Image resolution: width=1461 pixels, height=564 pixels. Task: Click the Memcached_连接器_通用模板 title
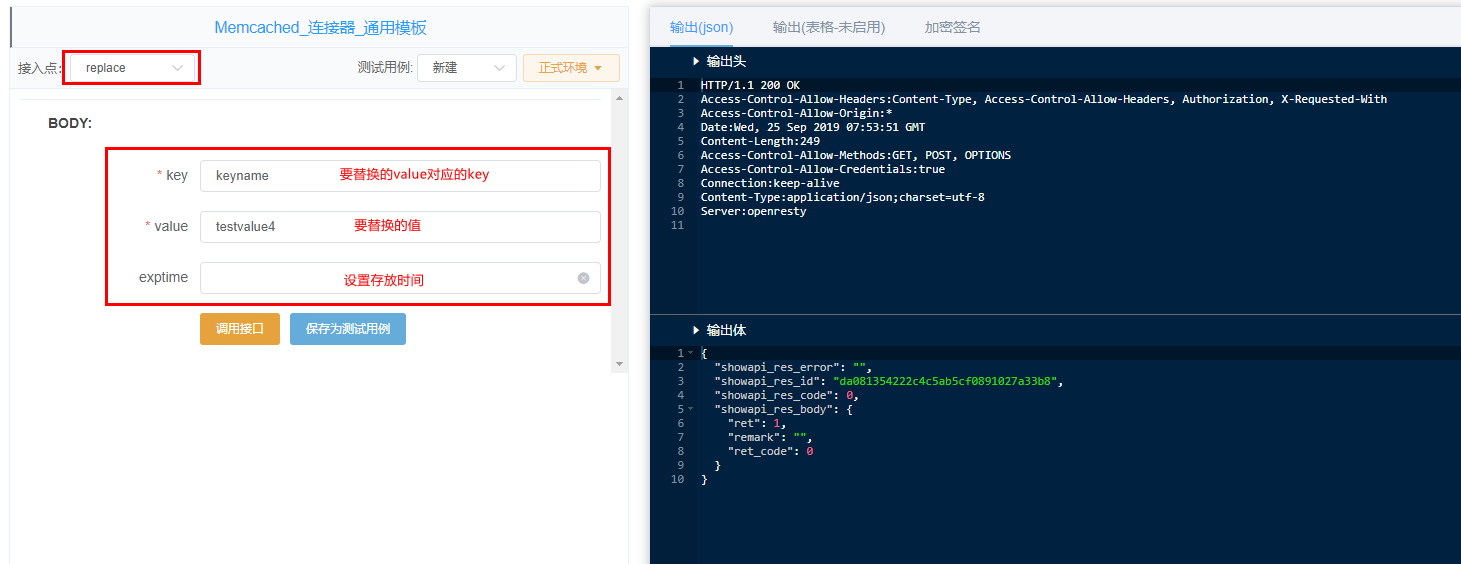(320, 28)
